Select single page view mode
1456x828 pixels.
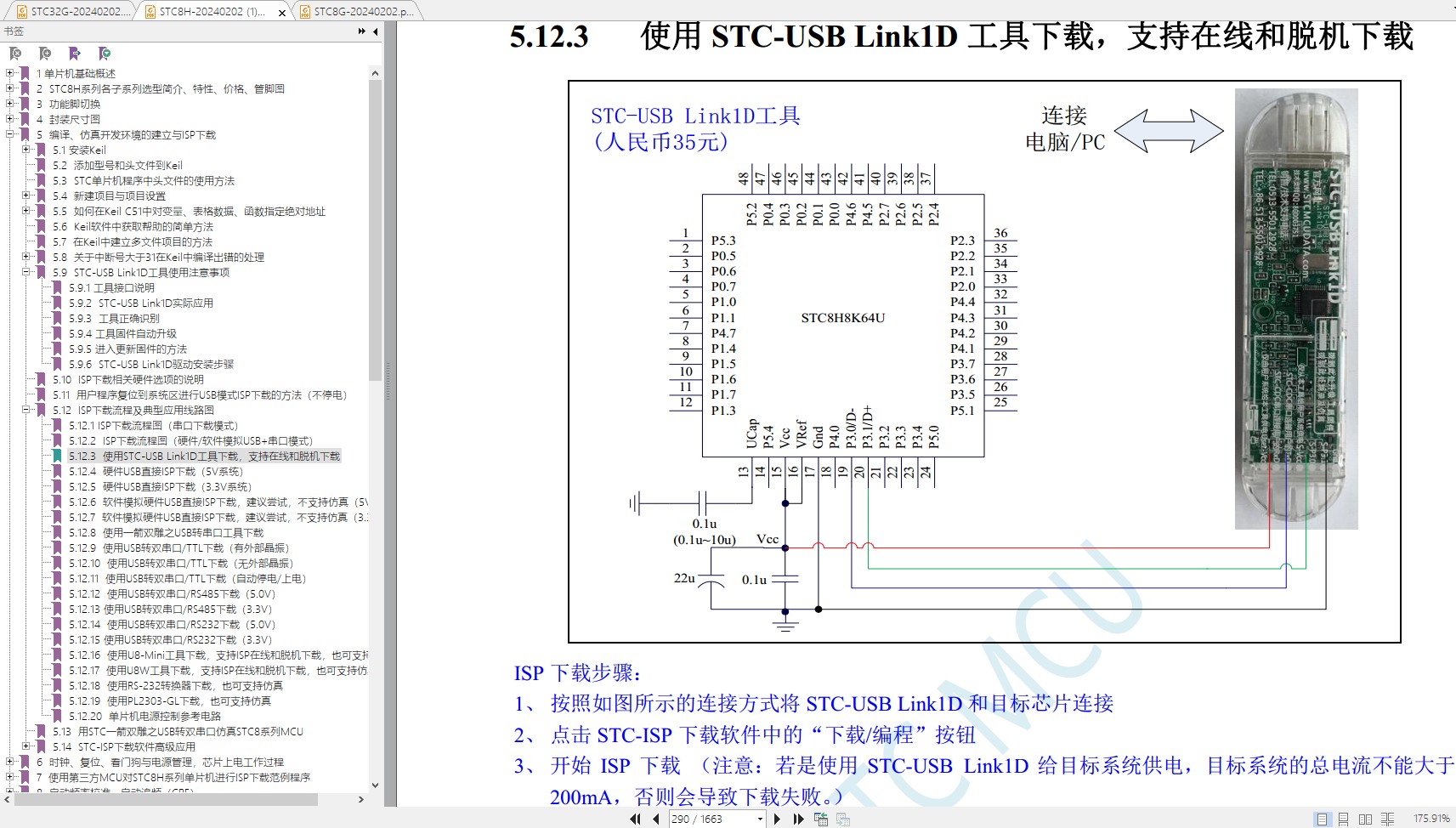(1322, 819)
